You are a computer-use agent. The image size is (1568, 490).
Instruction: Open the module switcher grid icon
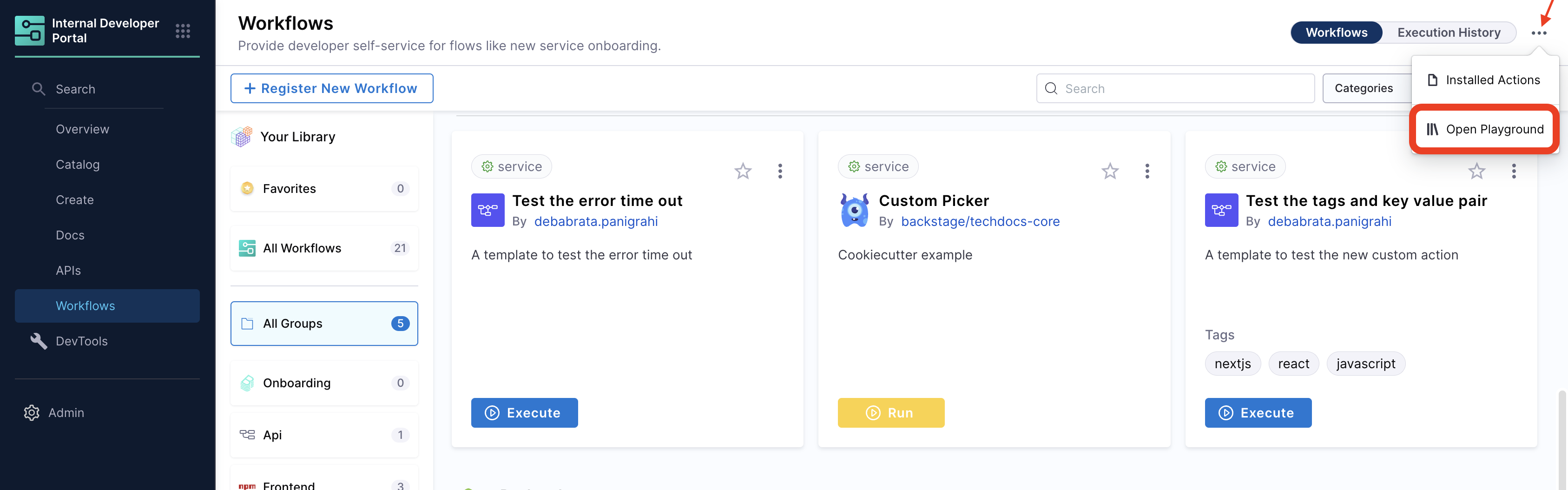click(x=183, y=31)
